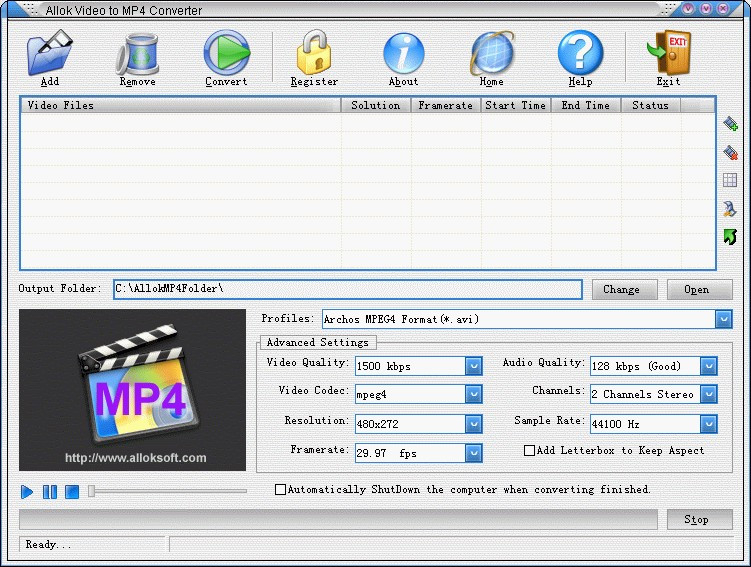Click the remove-video side icon with red X
The width and height of the screenshot is (751, 567).
(x=730, y=152)
